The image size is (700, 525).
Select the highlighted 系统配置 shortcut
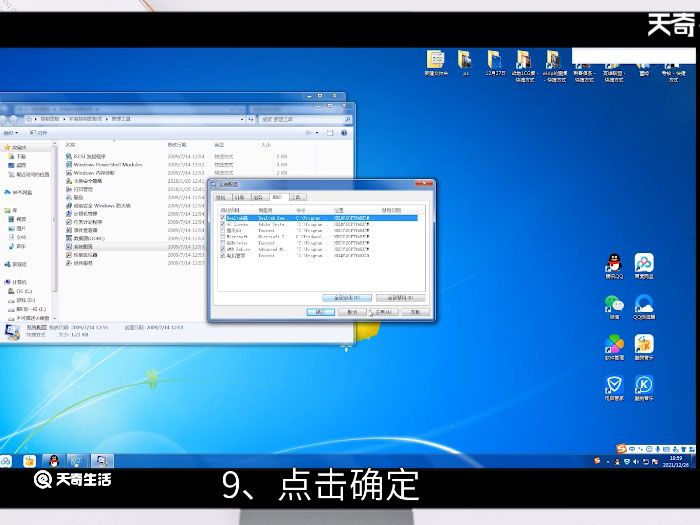click(79, 246)
